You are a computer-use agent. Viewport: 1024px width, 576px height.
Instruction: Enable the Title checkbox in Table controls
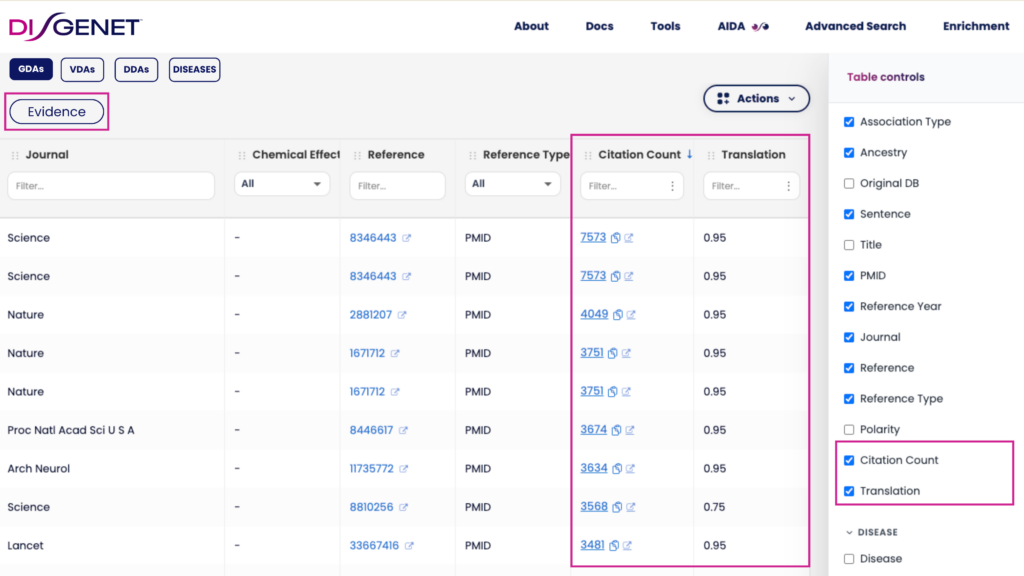tap(849, 244)
